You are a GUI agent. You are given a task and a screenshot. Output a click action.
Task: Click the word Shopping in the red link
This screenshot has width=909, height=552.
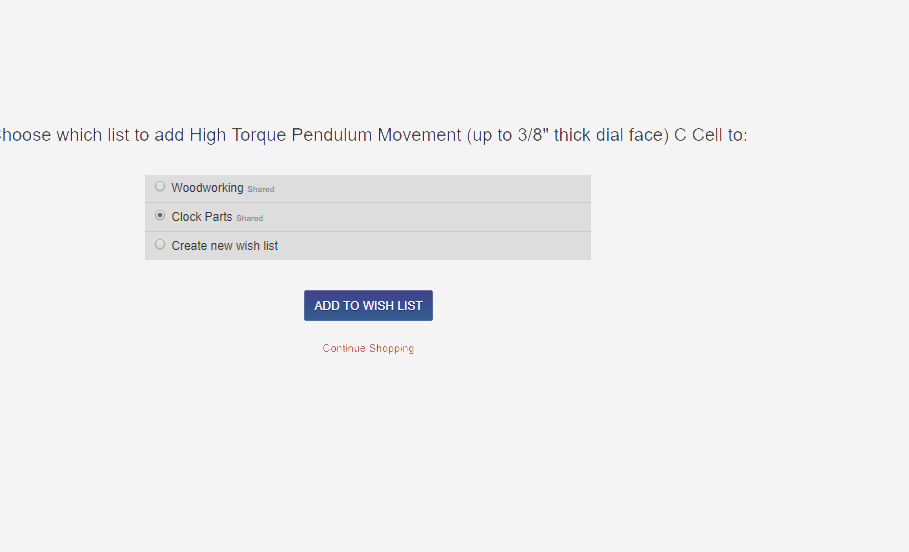pos(391,348)
